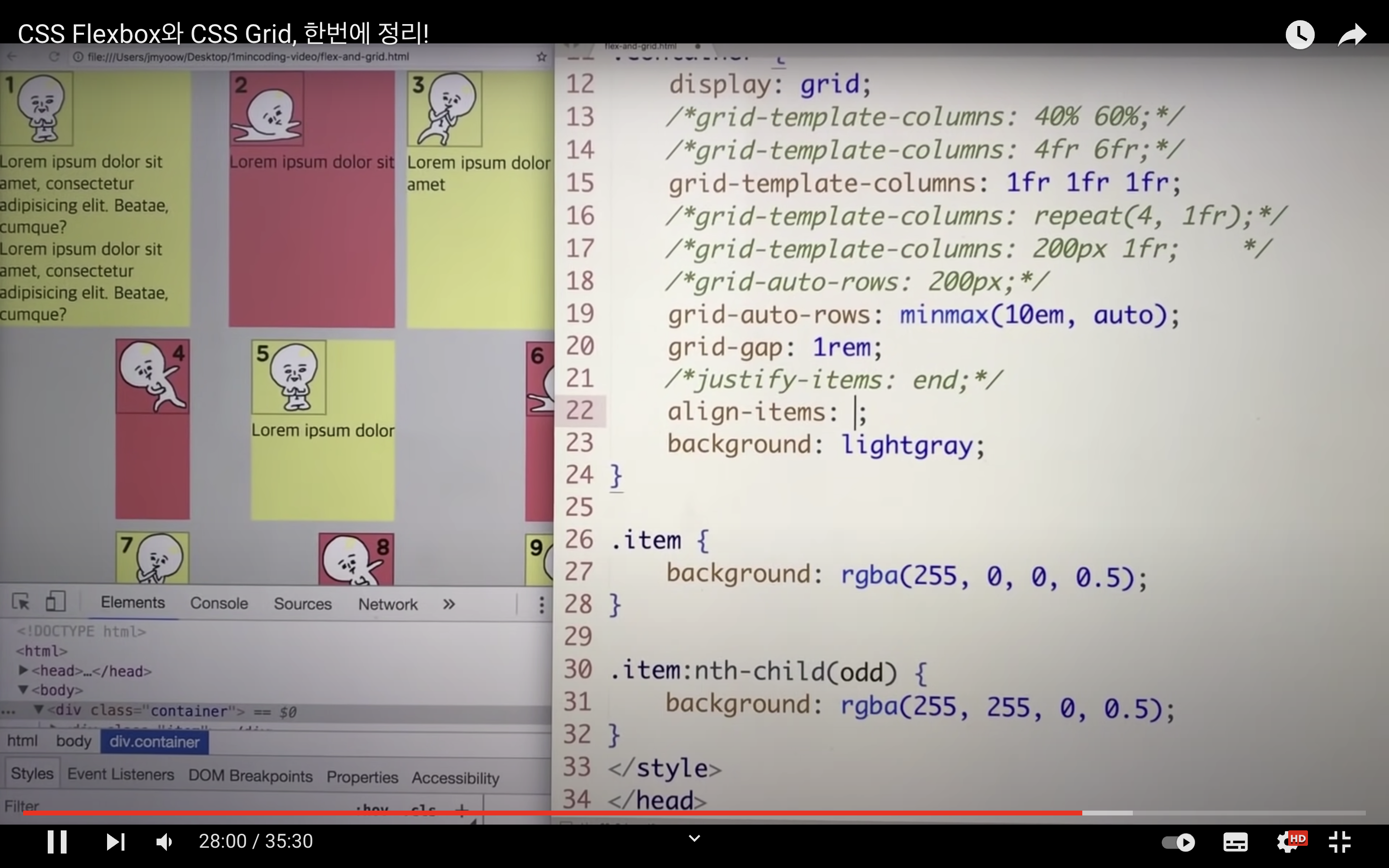Mute the video volume
This screenshot has height=868, width=1389.
(165, 842)
